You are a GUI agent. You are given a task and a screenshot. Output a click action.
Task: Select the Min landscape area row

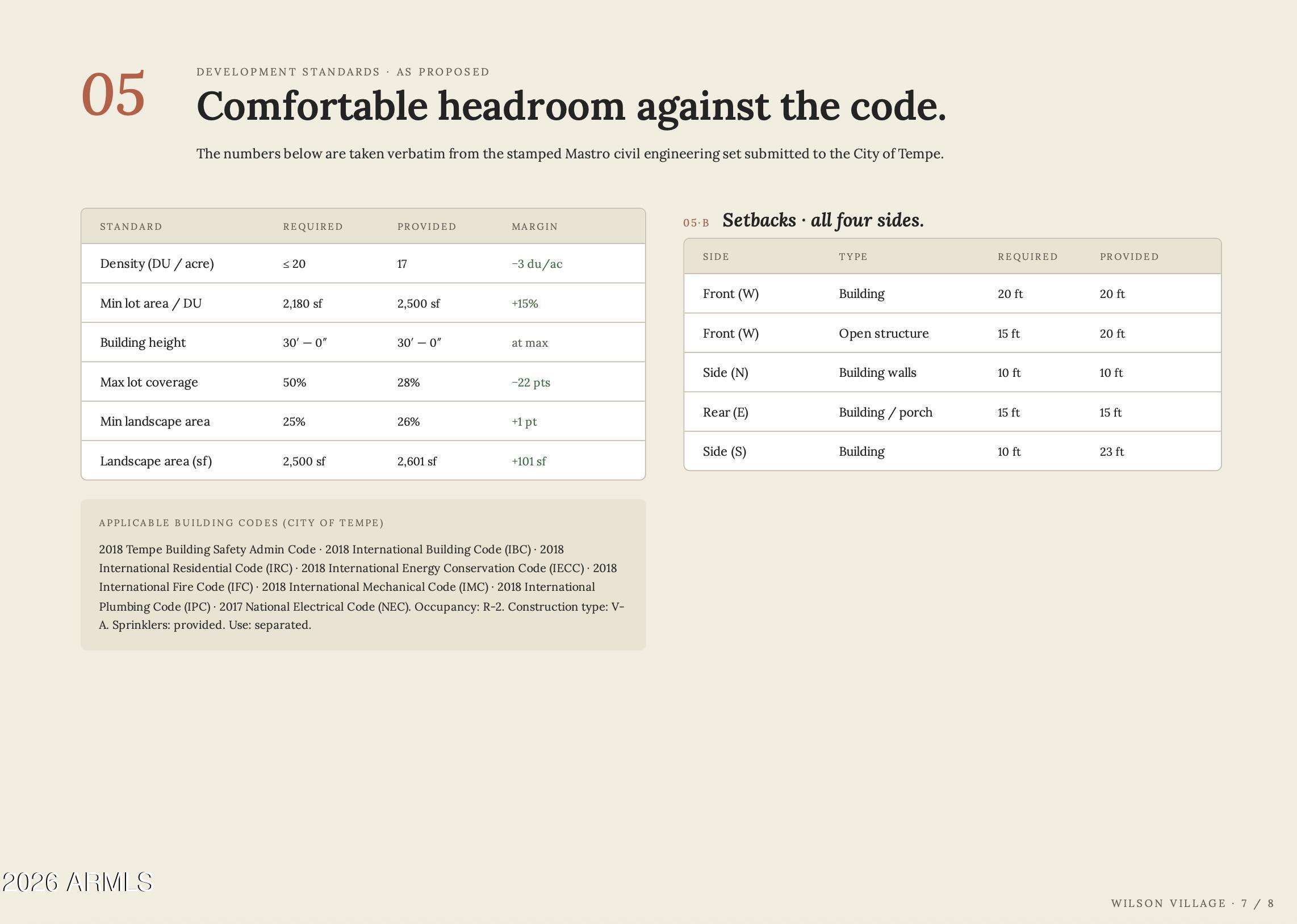coord(363,422)
